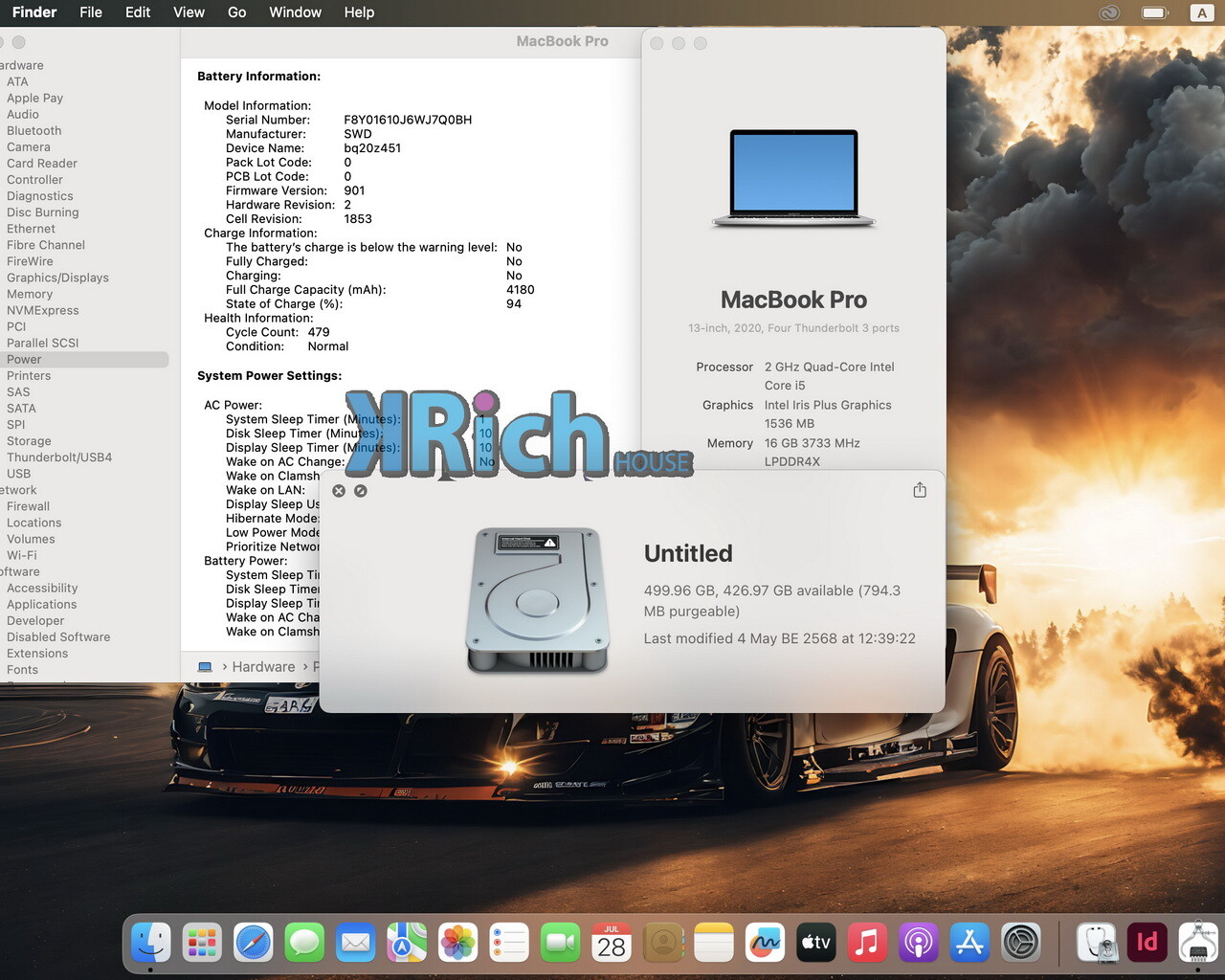The width and height of the screenshot is (1225, 980).
Task: Open Apple TV app in Dock
Action: coord(816,943)
